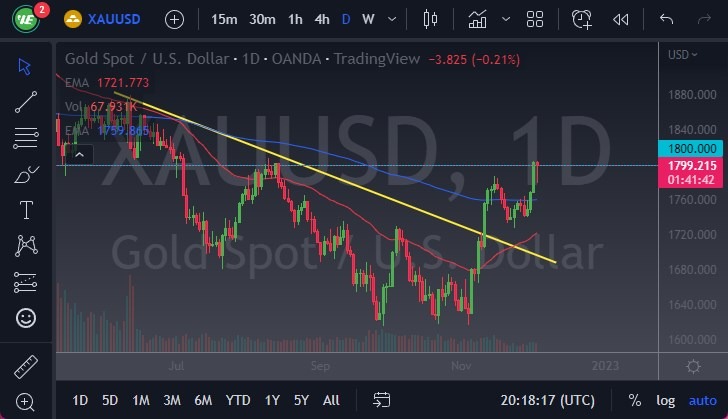Screen dimensions: 728x419
Task: Toggle the auto scale setting
Action: click(703, 400)
